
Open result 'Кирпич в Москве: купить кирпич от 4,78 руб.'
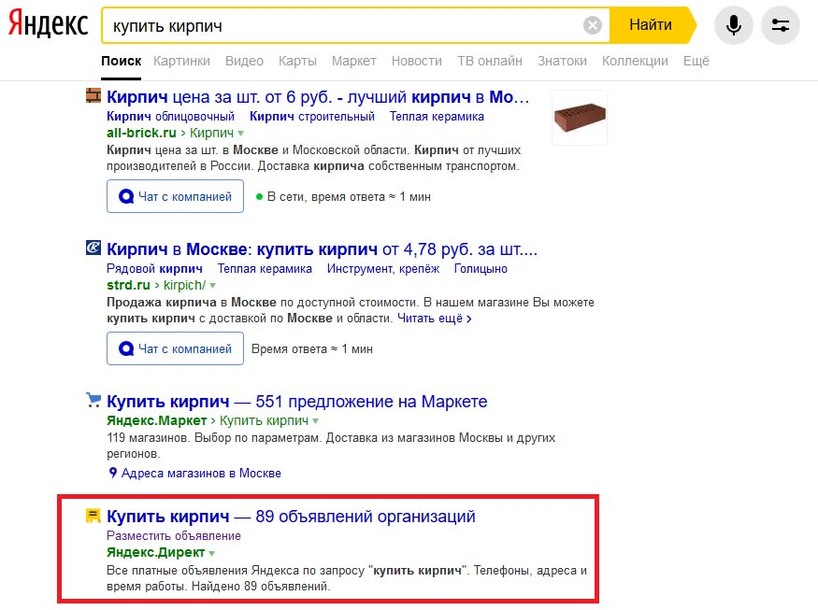coord(322,249)
